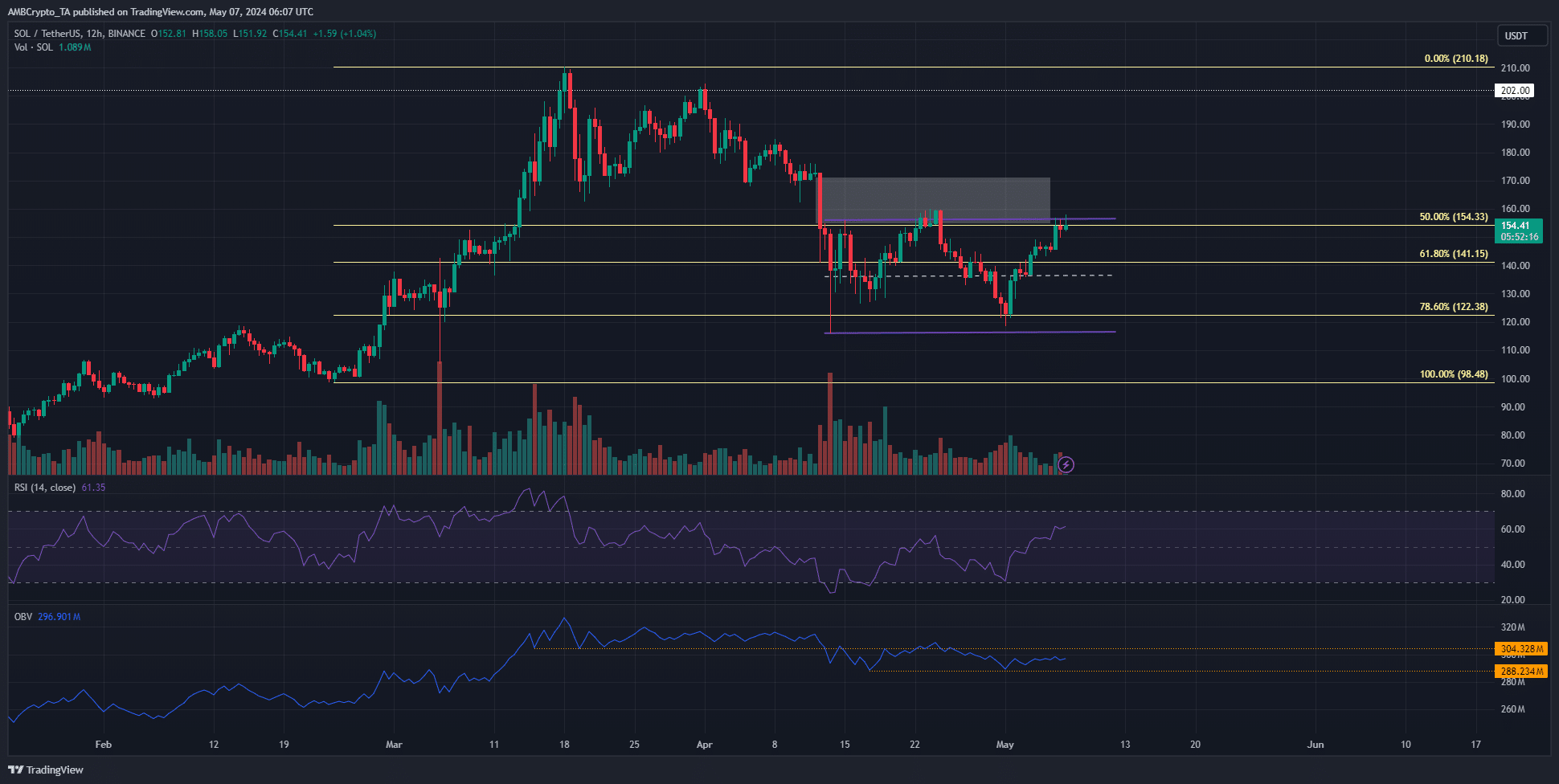Click the AMBCrypto_TA published header text
The image size is (1559, 784).
pos(160,12)
